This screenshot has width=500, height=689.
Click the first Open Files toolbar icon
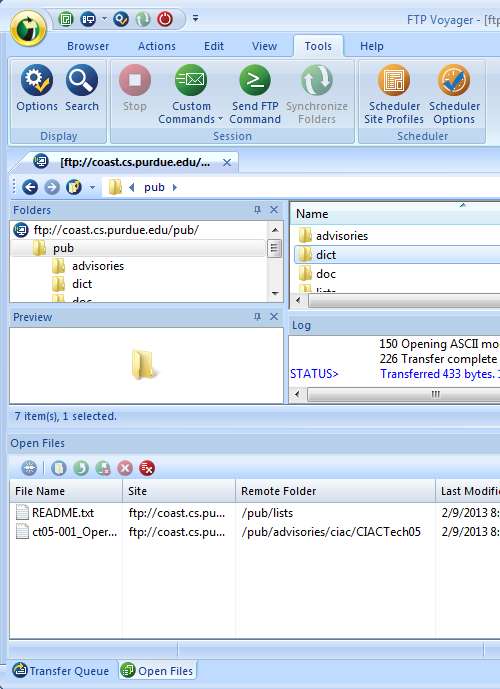point(29,468)
